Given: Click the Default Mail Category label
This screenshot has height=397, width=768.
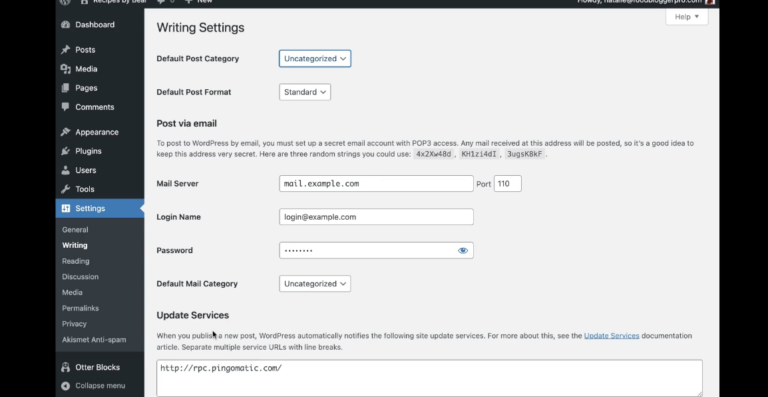Looking at the screenshot, I should point(197,284).
